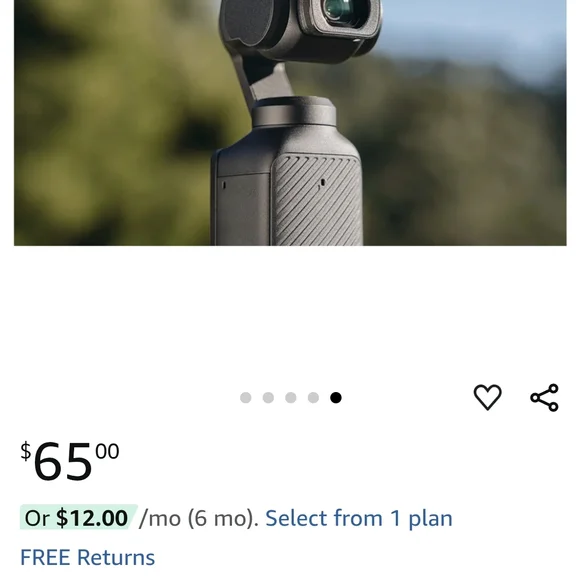The height and width of the screenshot is (580, 580).
Task: Tap the dollar sign before 65
Action: pyautogui.click(x=26, y=451)
